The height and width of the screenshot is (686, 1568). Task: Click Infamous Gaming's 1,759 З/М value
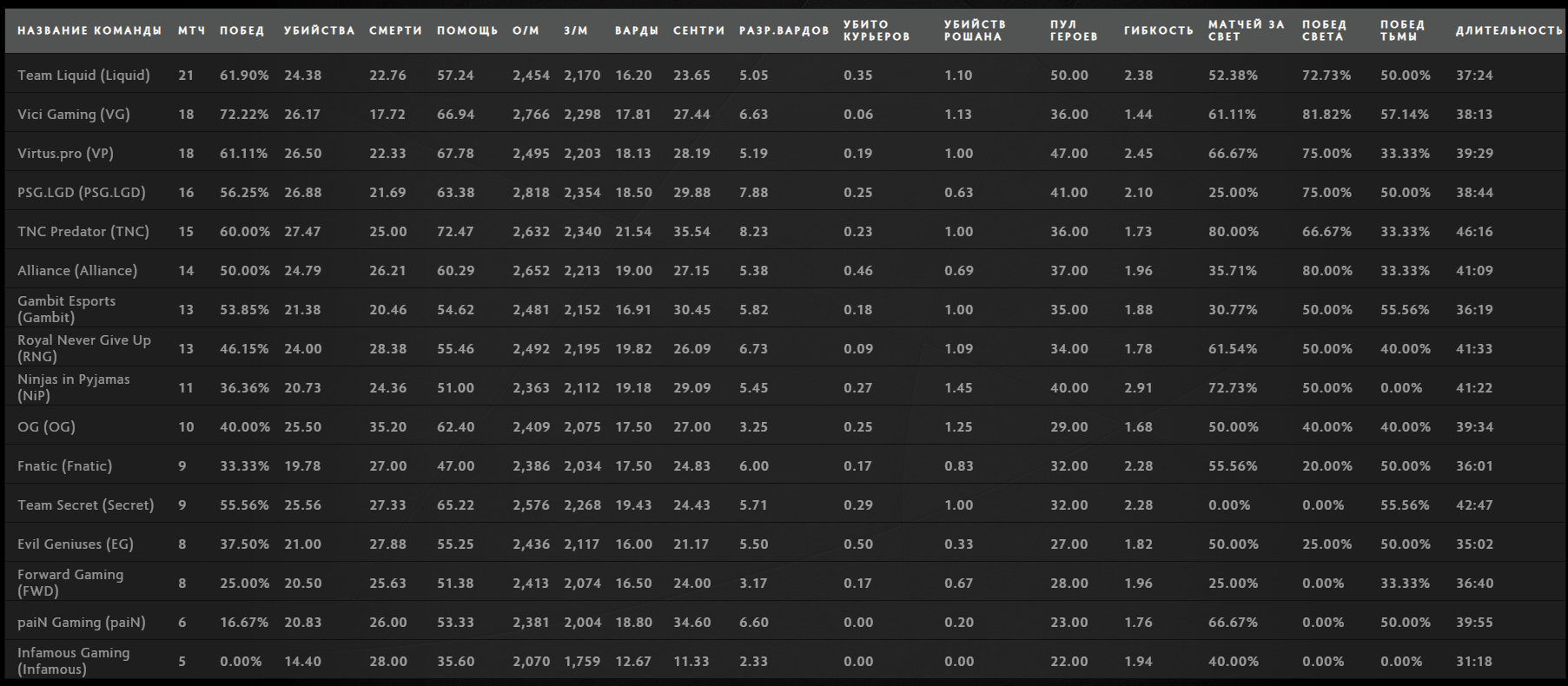point(582,662)
